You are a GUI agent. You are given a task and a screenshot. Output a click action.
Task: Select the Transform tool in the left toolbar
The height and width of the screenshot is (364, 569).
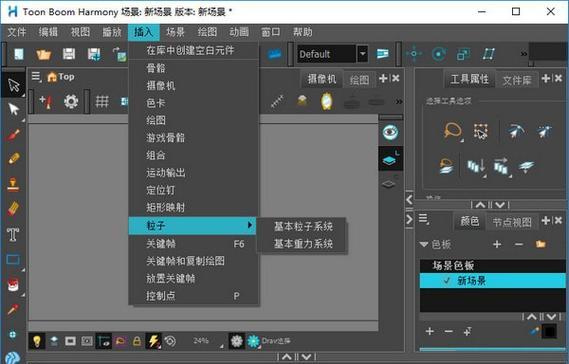click(x=13, y=86)
